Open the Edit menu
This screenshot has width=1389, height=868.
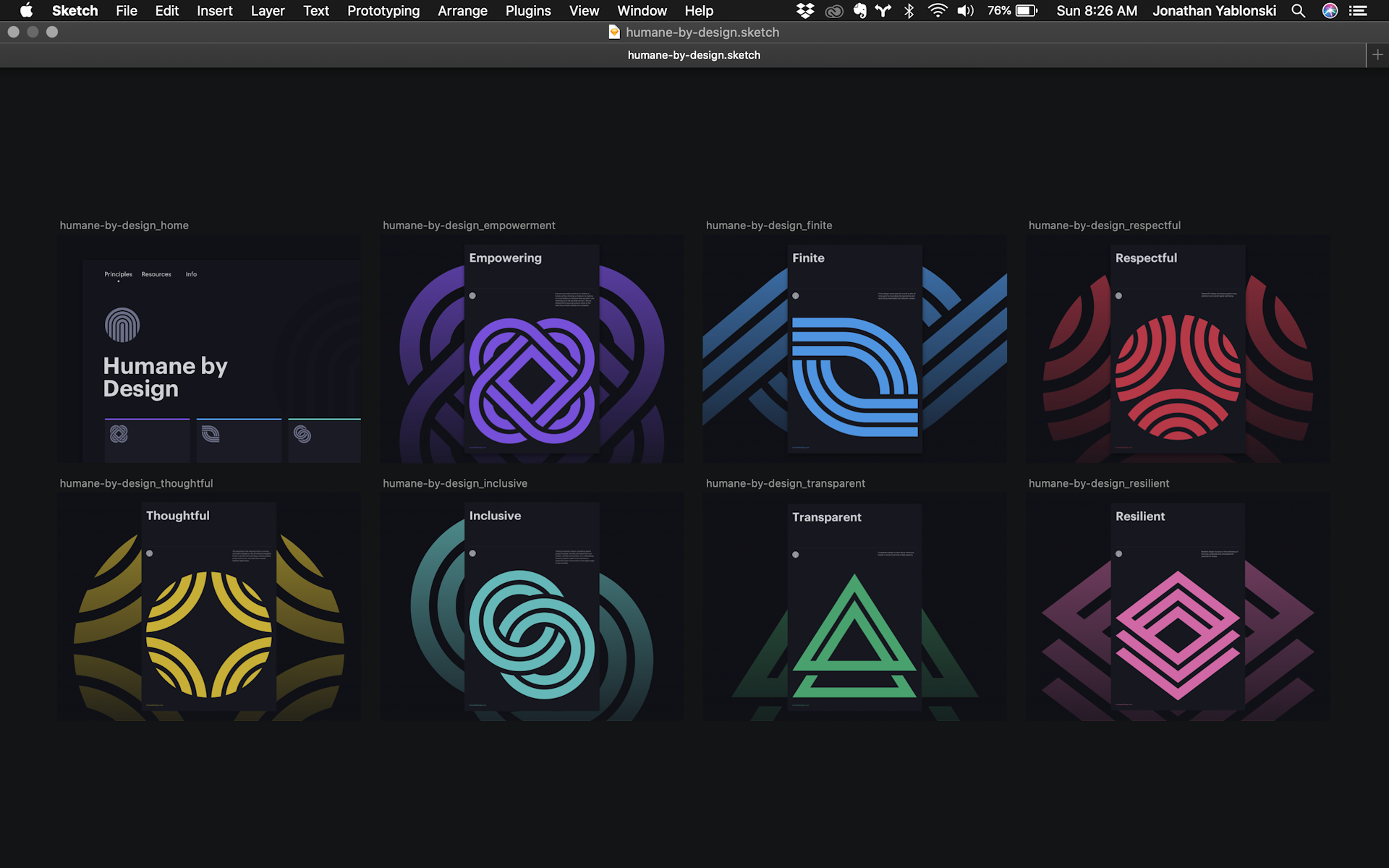coord(166,11)
